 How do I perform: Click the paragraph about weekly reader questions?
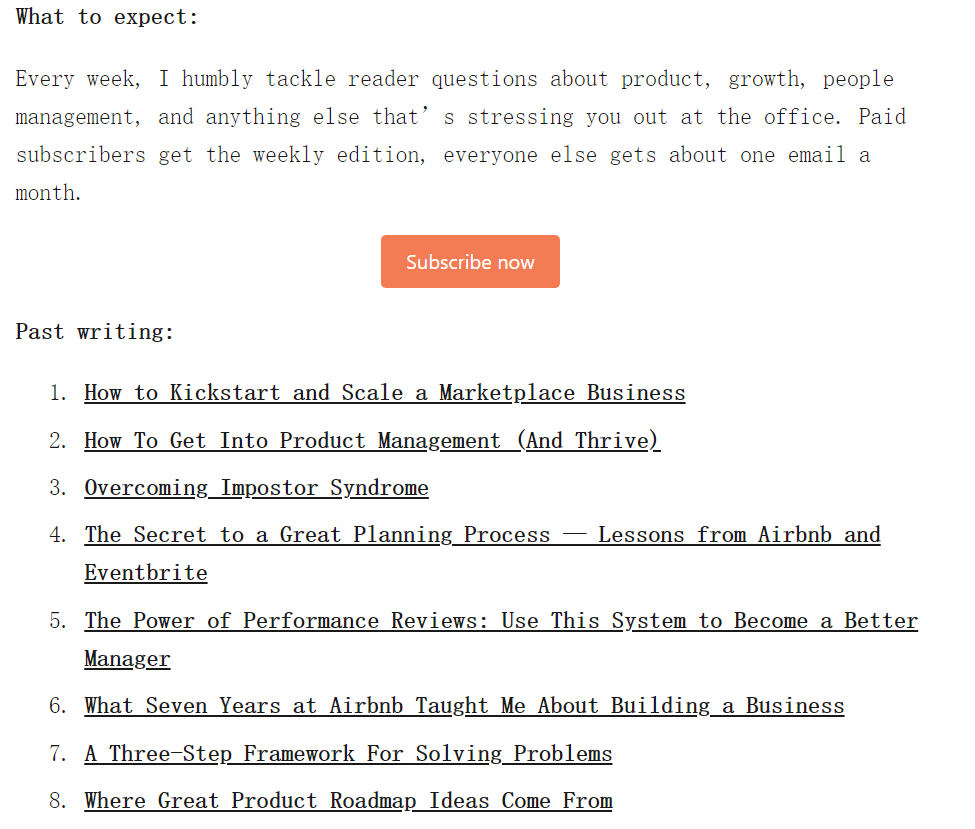pyautogui.click(x=461, y=136)
